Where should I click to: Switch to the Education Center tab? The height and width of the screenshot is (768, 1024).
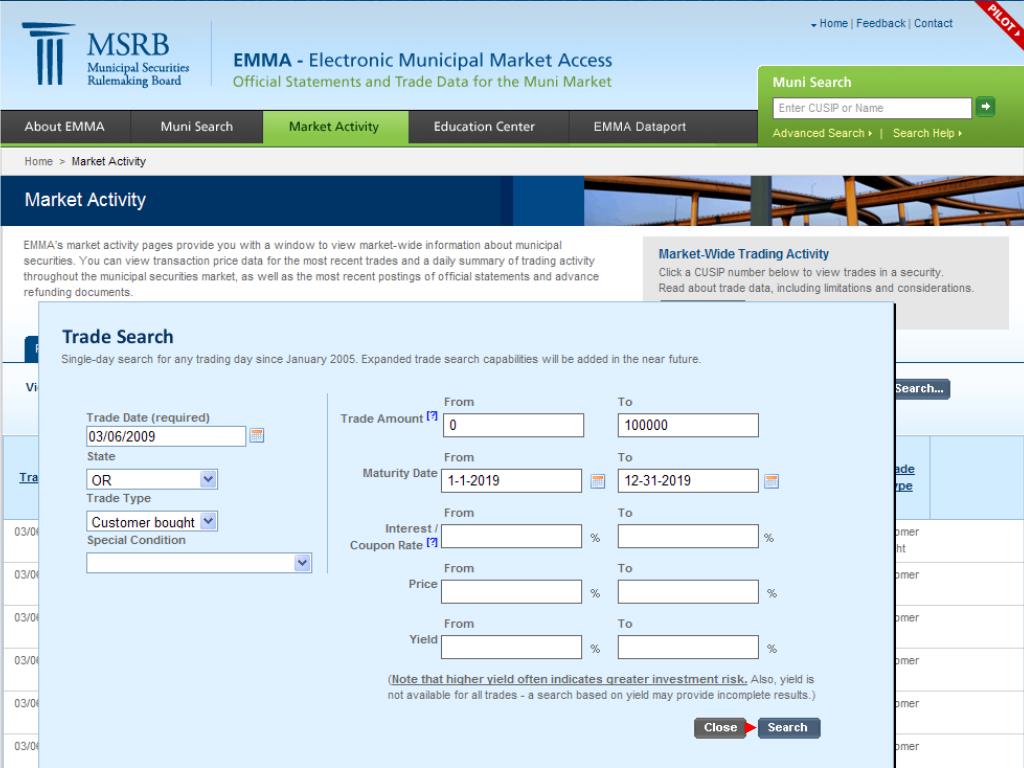(x=484, y=127)
